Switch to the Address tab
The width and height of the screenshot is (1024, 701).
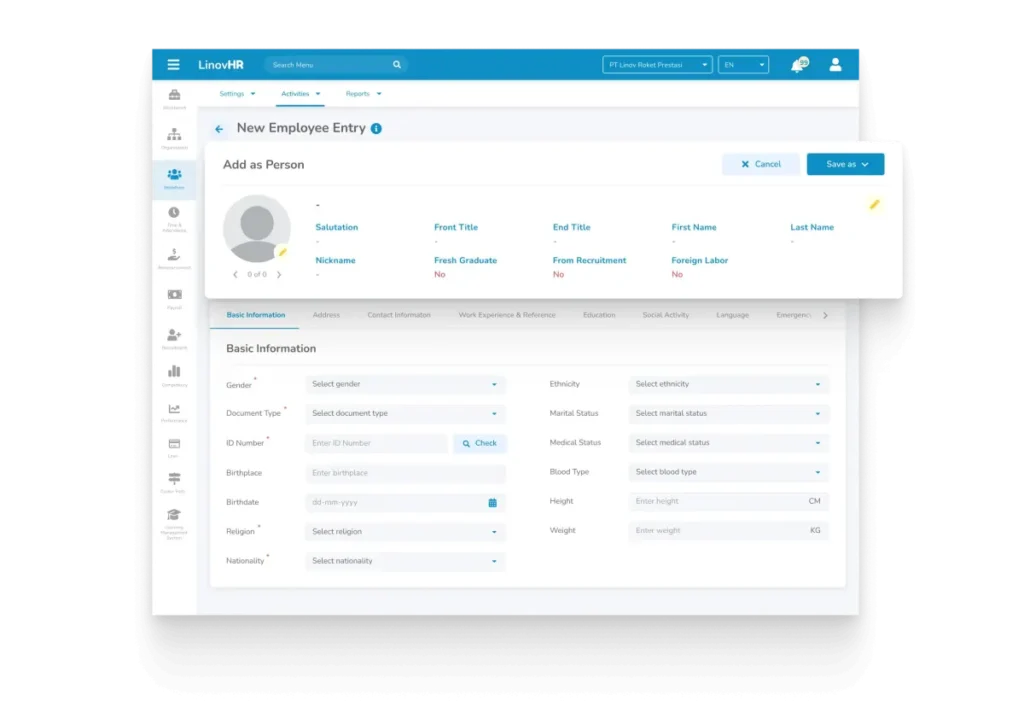[x=326, y=315]
